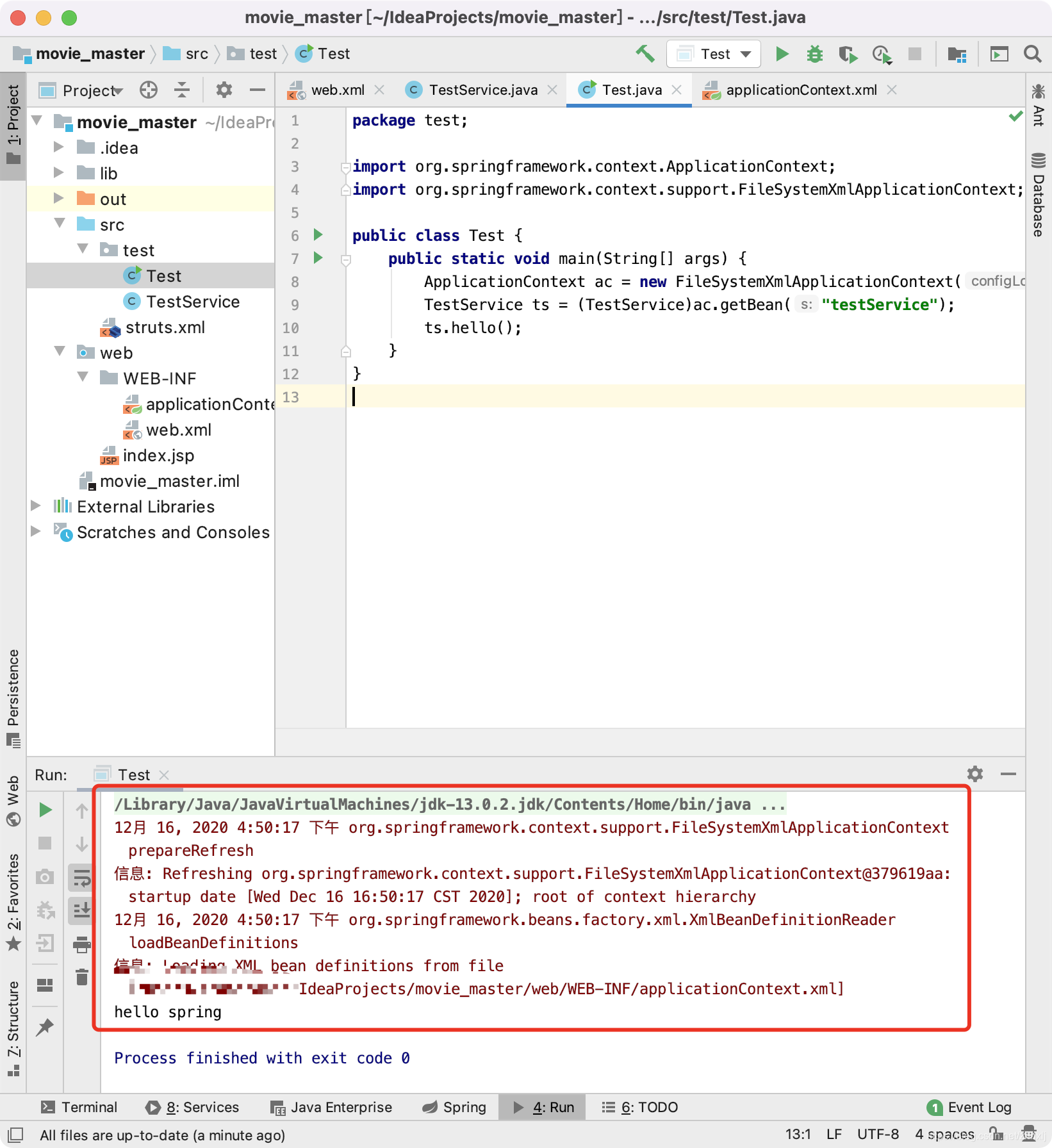Screen dimensions: 1052x1148
Task: Start debugging with the bug icon
Action: (x=815, y=54)
